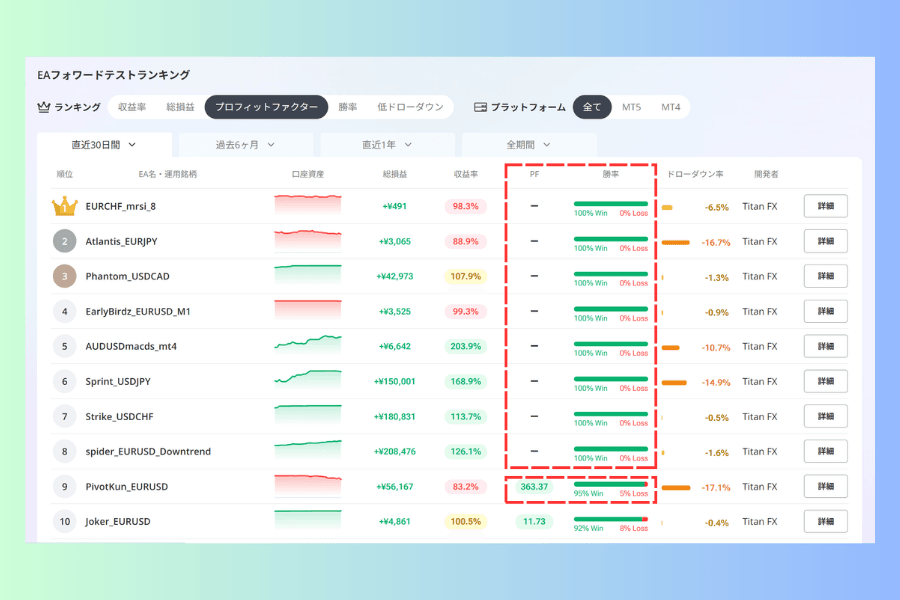Click profit value +¥208,476

[x=395, y=451]
